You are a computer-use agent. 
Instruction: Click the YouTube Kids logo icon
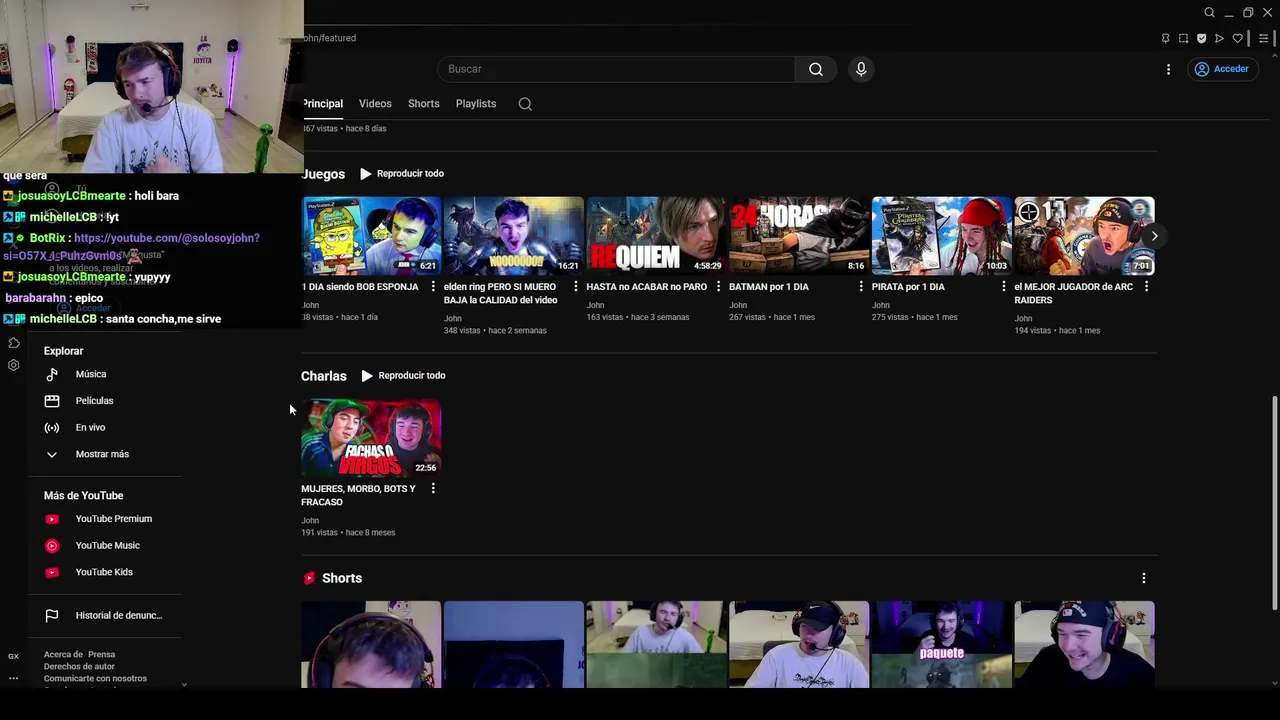click(52, 573)
